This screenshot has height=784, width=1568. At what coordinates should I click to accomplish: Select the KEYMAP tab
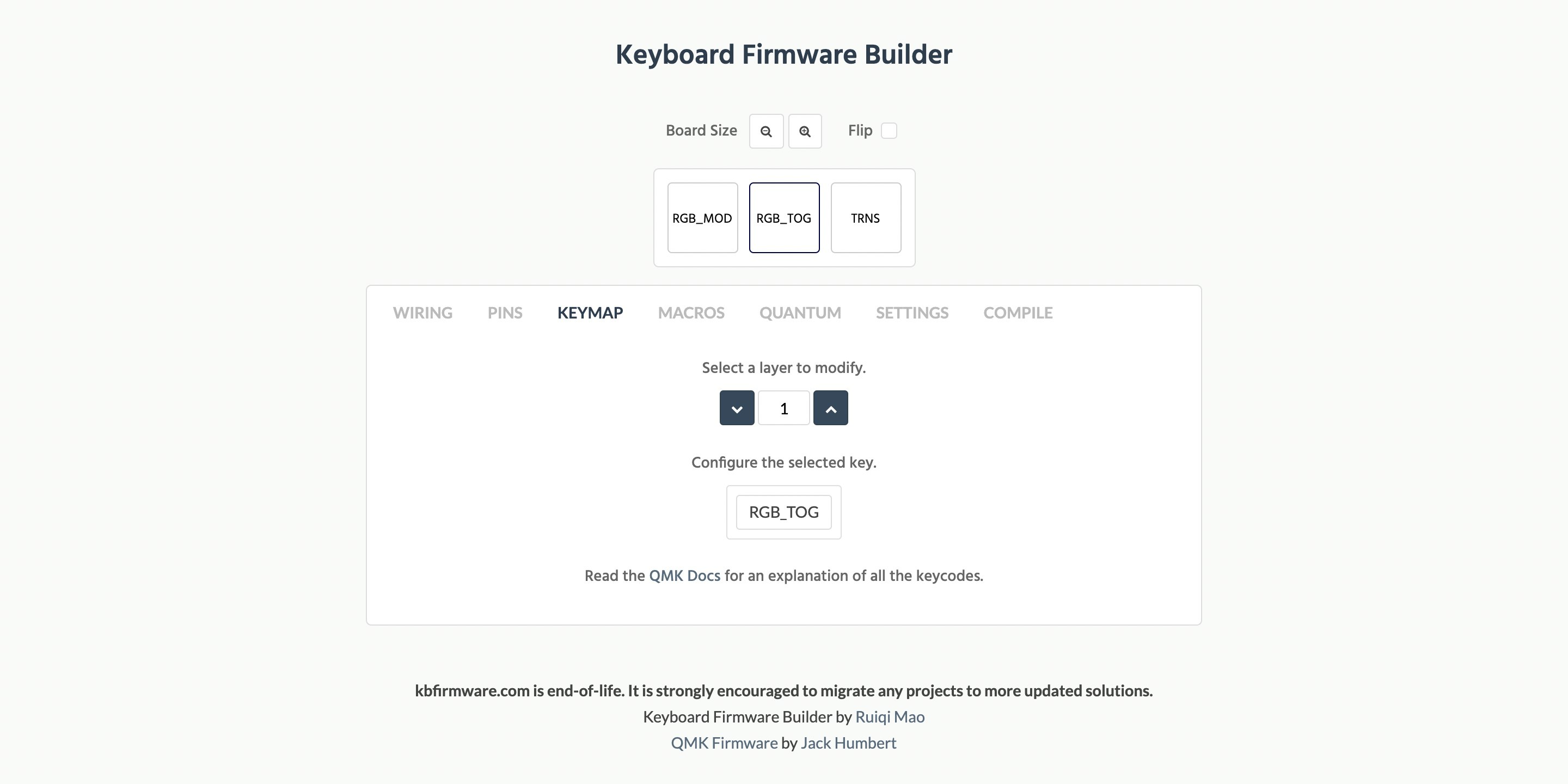tap(590, 313)
